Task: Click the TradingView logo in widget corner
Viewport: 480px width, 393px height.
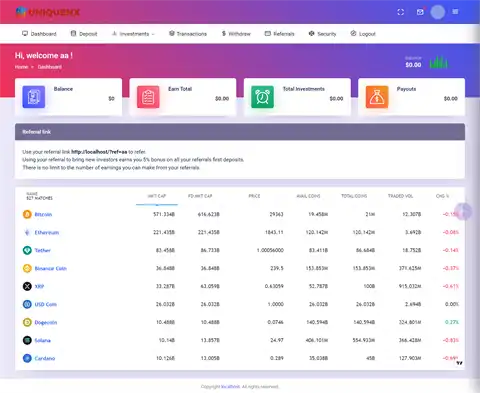Action: pyautogui.click(x=460, y=363)
